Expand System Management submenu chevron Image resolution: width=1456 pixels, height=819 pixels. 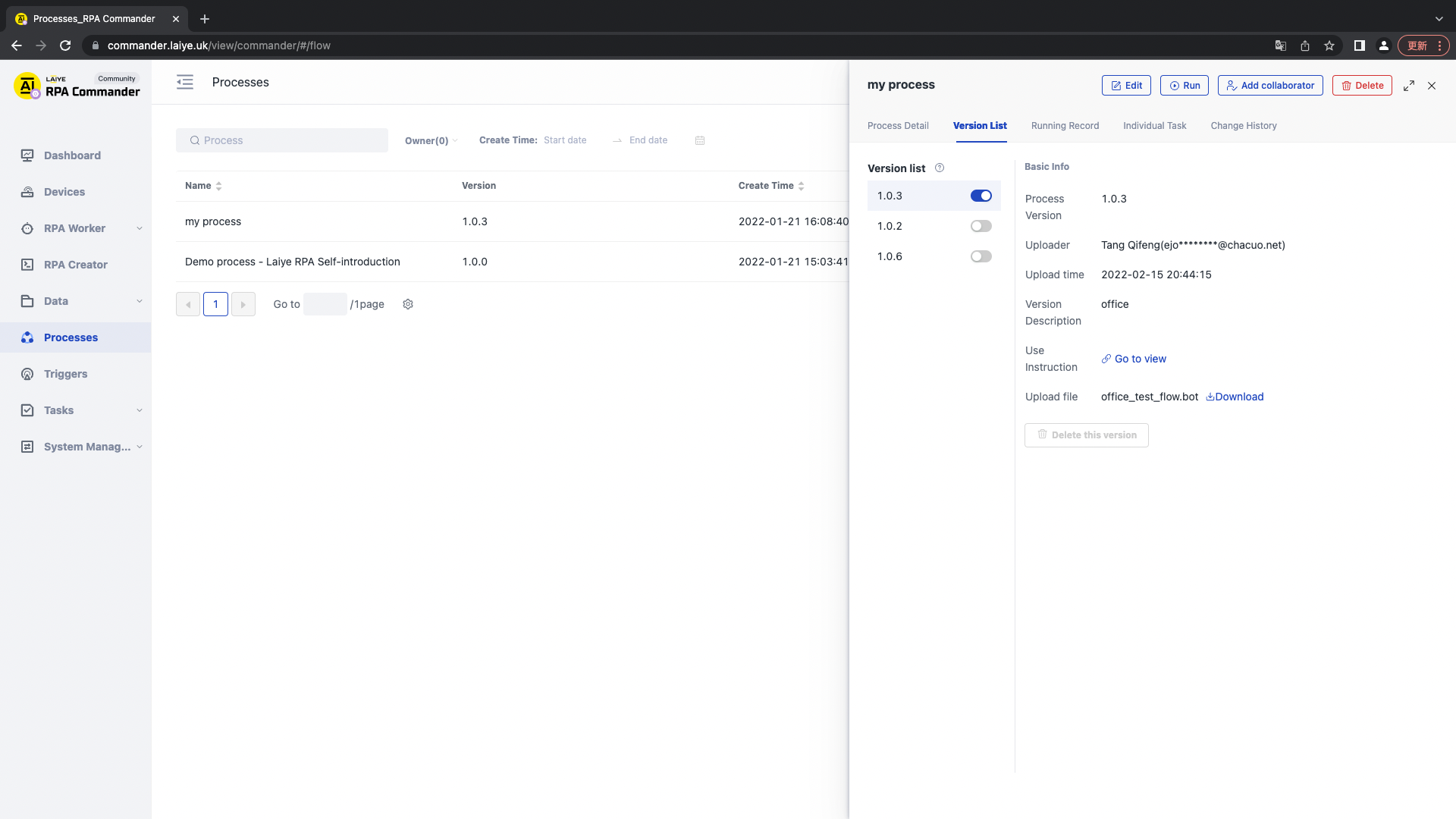pyautogui.click(x=140, y=447)
